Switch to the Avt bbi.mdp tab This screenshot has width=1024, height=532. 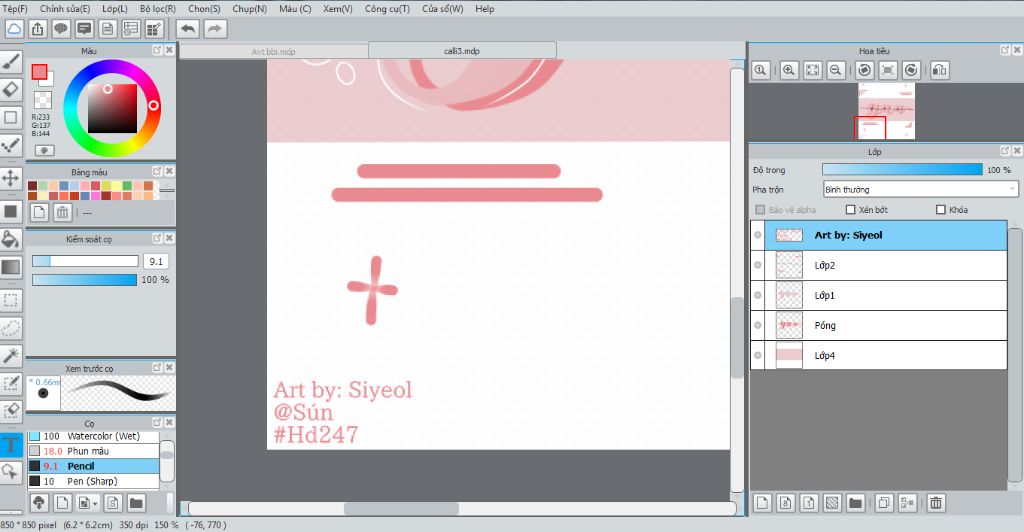(274, 52)
